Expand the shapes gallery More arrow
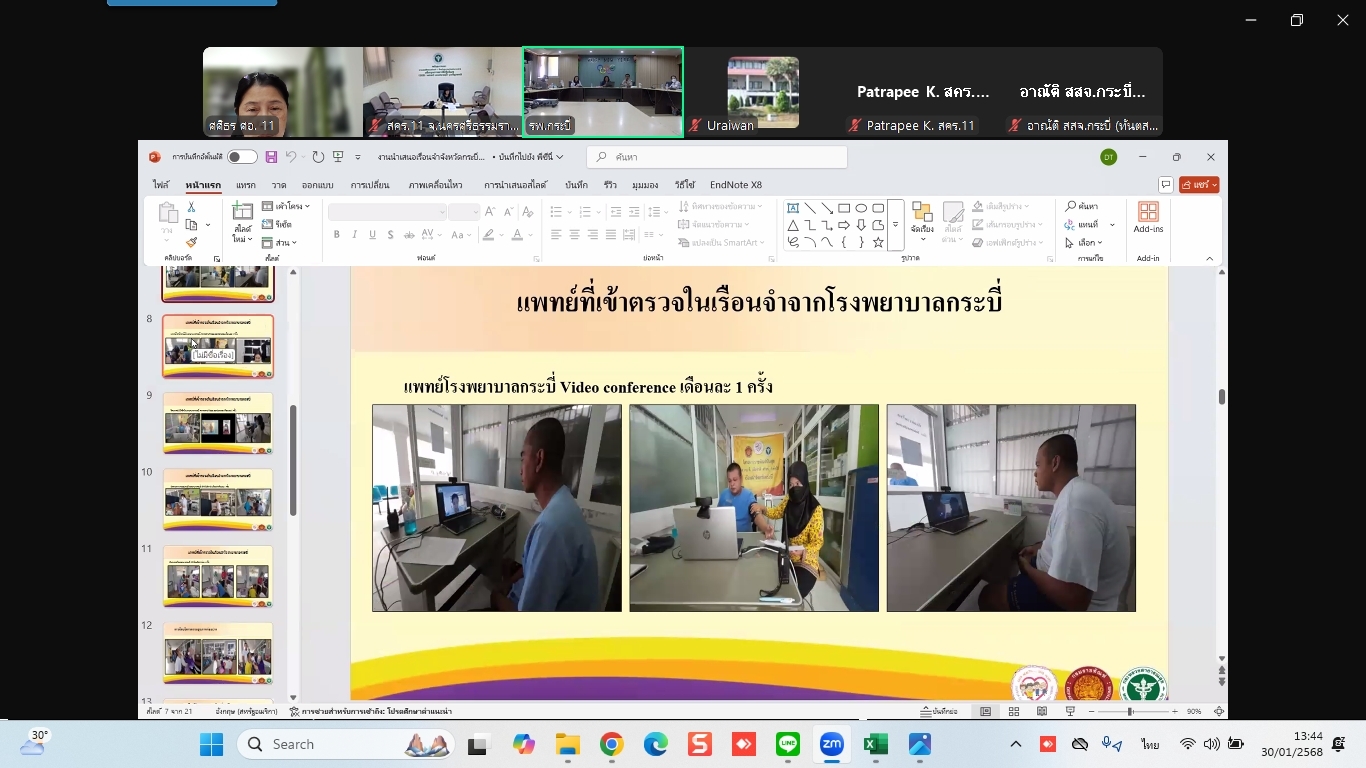Screen dimensions: 1366x768 tap(895, 225)
